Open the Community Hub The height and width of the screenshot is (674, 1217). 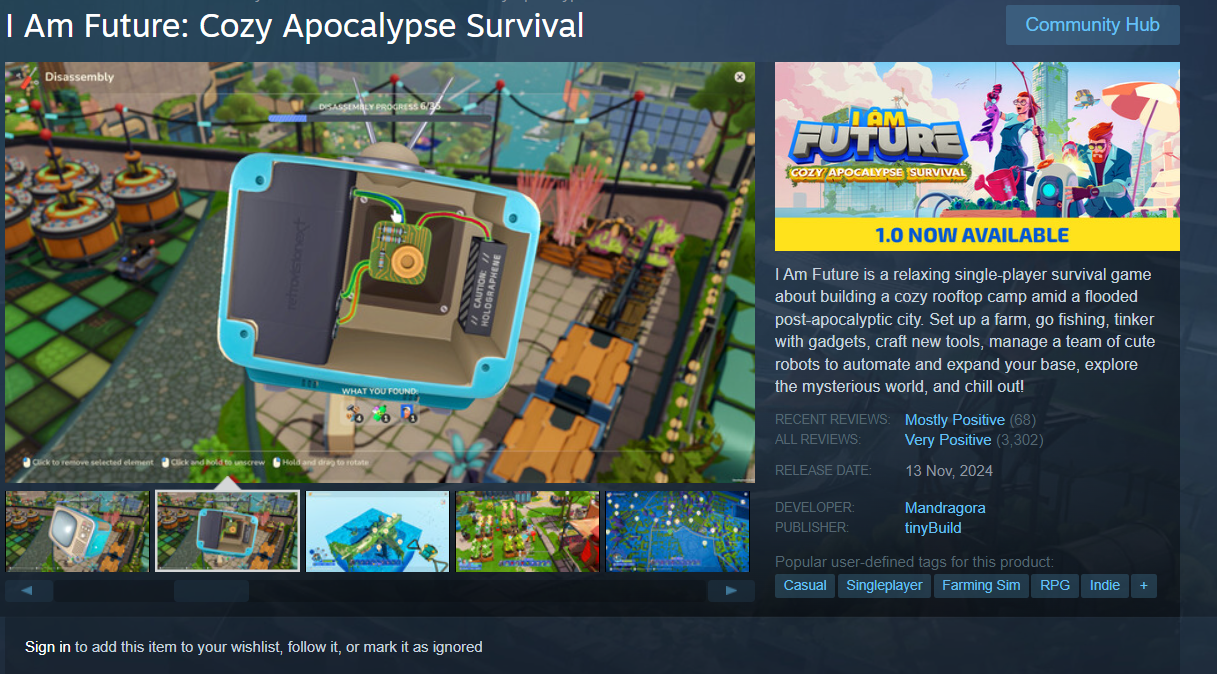pos(1092,25)
